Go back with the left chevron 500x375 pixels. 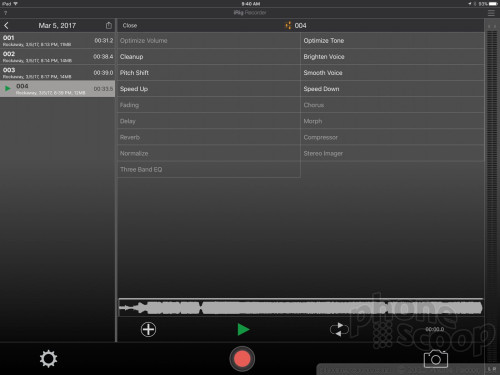pos(6,25)
